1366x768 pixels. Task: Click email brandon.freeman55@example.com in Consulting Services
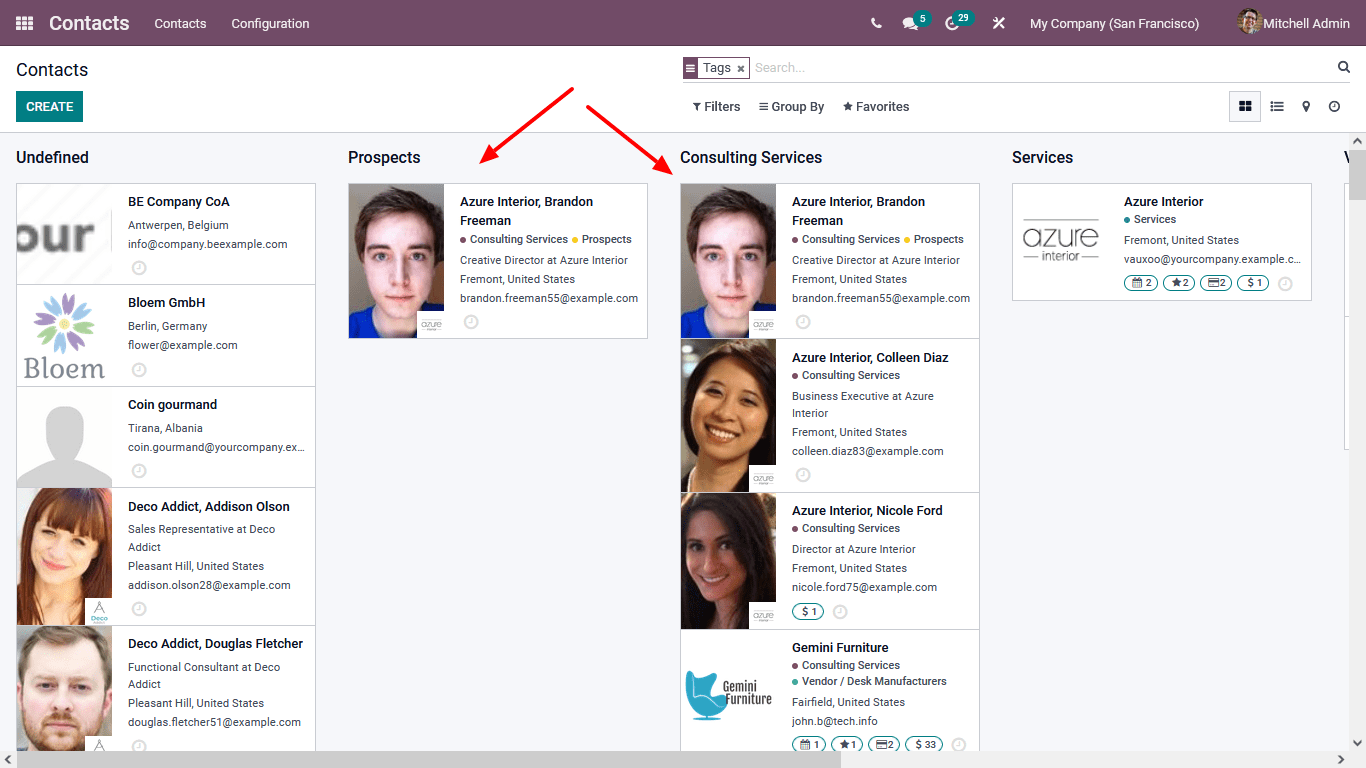coord(881,298)
